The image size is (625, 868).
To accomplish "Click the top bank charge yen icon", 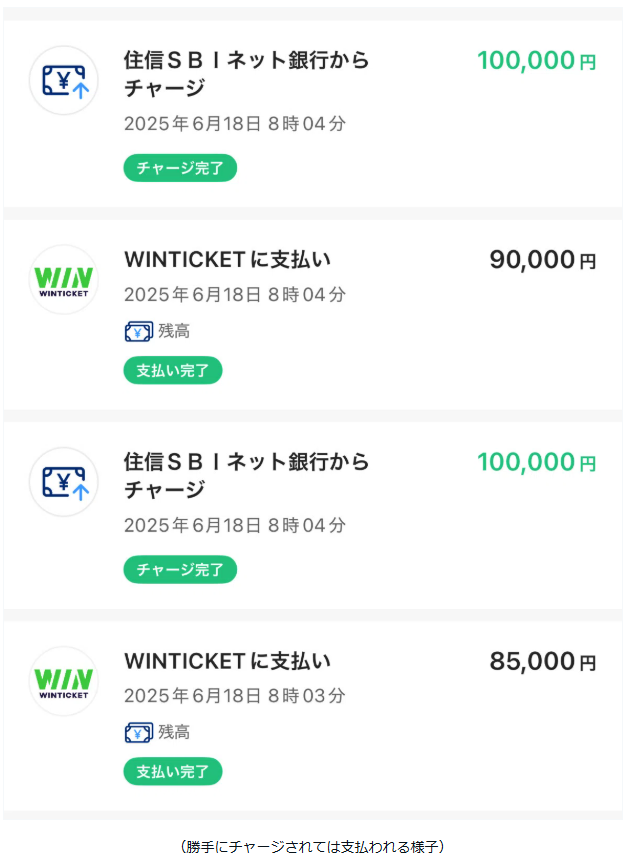I will pyautogui.click(x=64, y=81).
